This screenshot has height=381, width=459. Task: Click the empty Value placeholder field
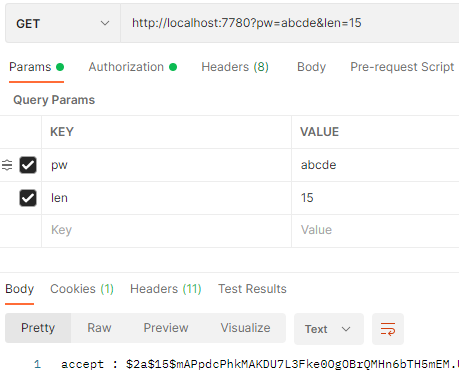click(375, 230)
